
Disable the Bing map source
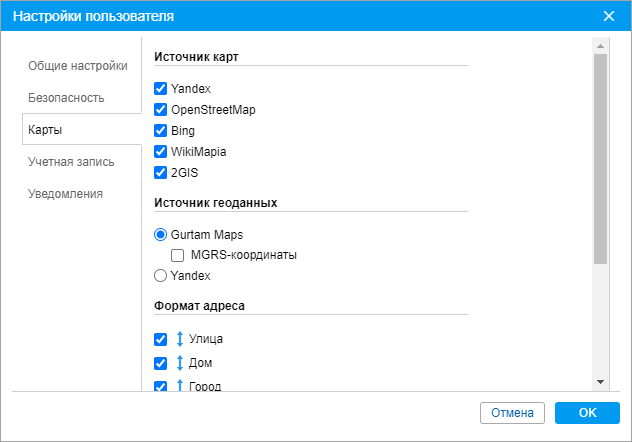click(161, 131)
